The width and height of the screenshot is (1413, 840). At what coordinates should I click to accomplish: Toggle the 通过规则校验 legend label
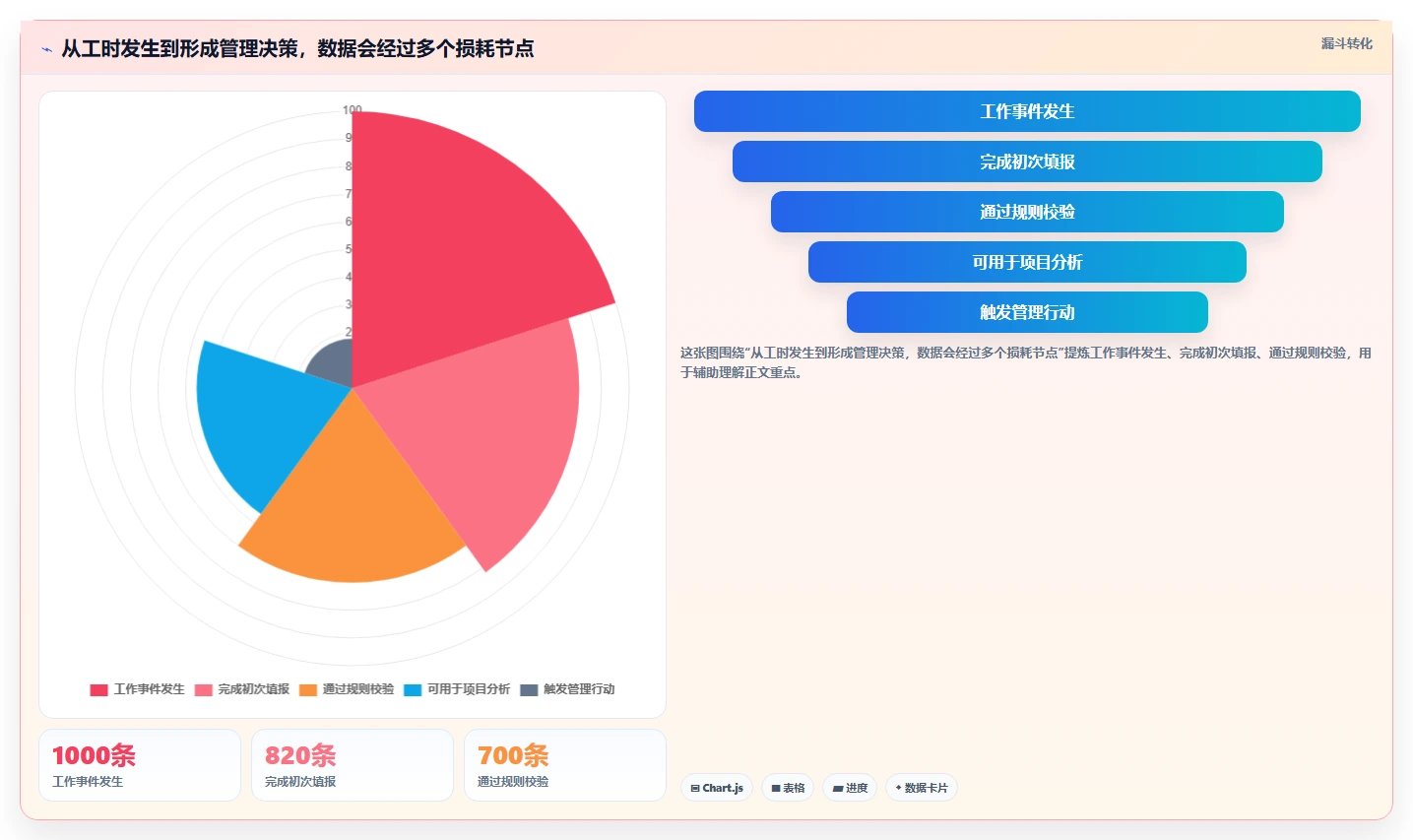tap(357, 689)
